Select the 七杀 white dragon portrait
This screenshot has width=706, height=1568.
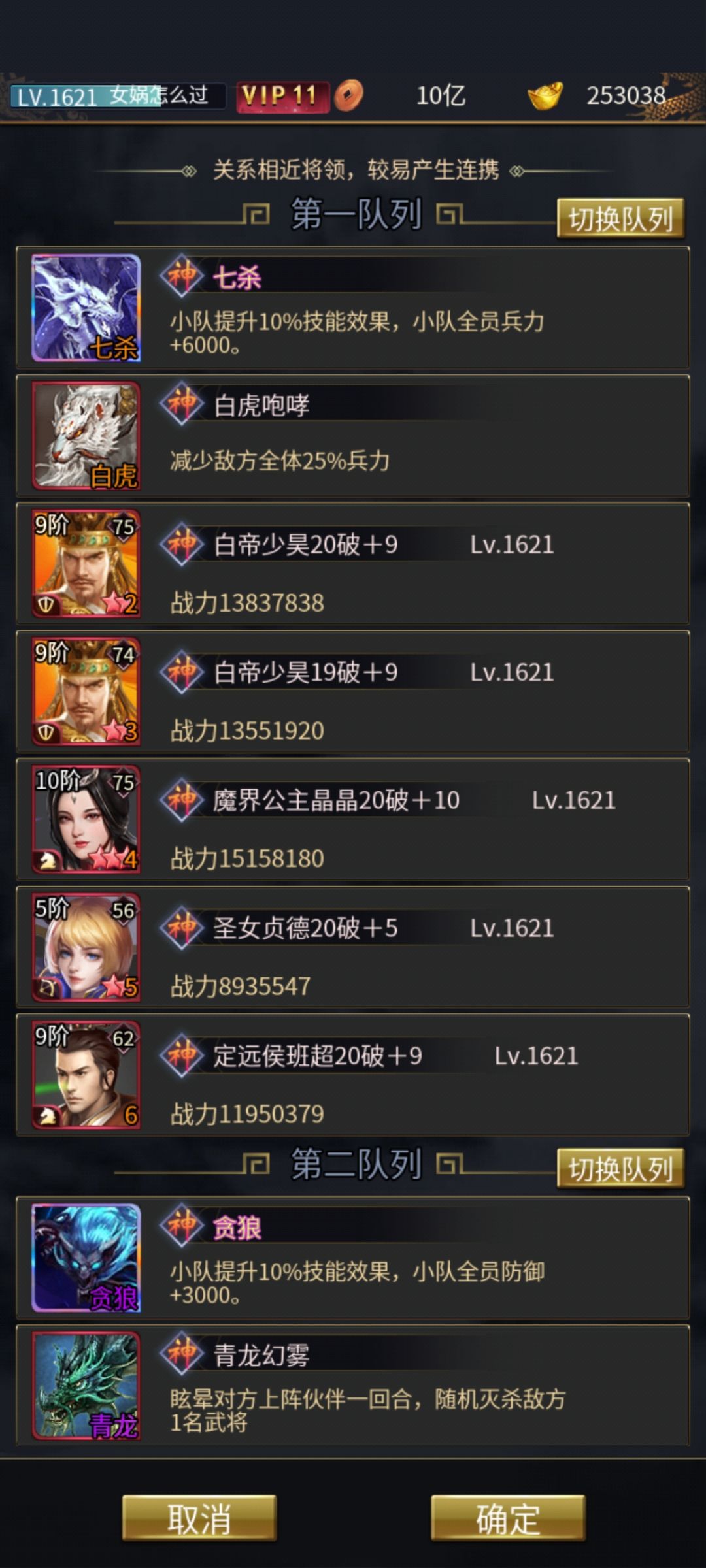click(x=86, y=308)
